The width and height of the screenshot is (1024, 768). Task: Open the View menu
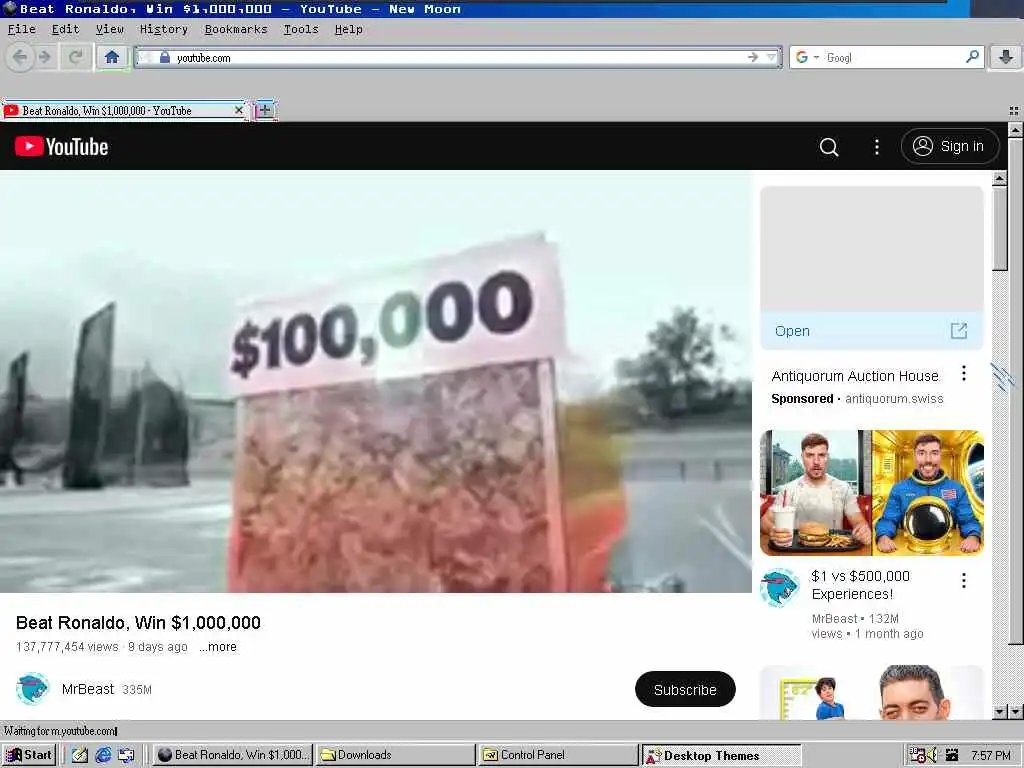[110, 29]
